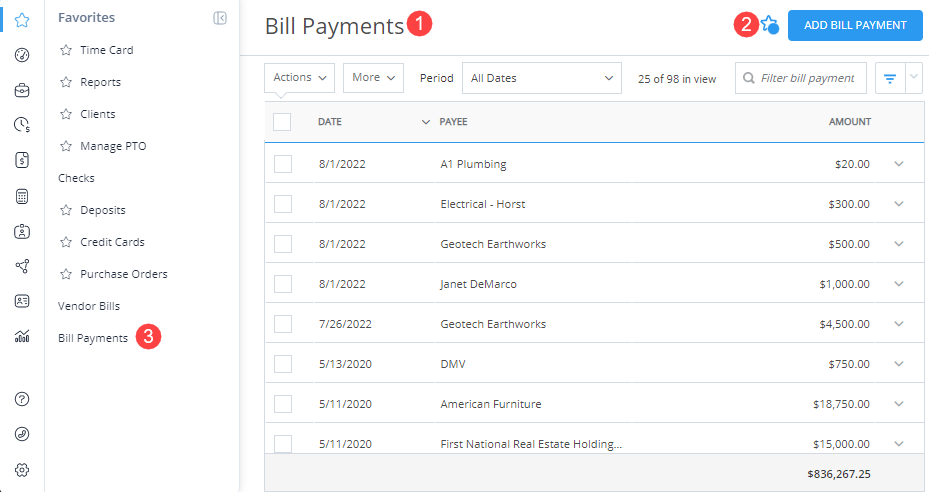Open the Human Resources badge icon
The width and height of the screenshot is (929, 492).
(22, 231)
